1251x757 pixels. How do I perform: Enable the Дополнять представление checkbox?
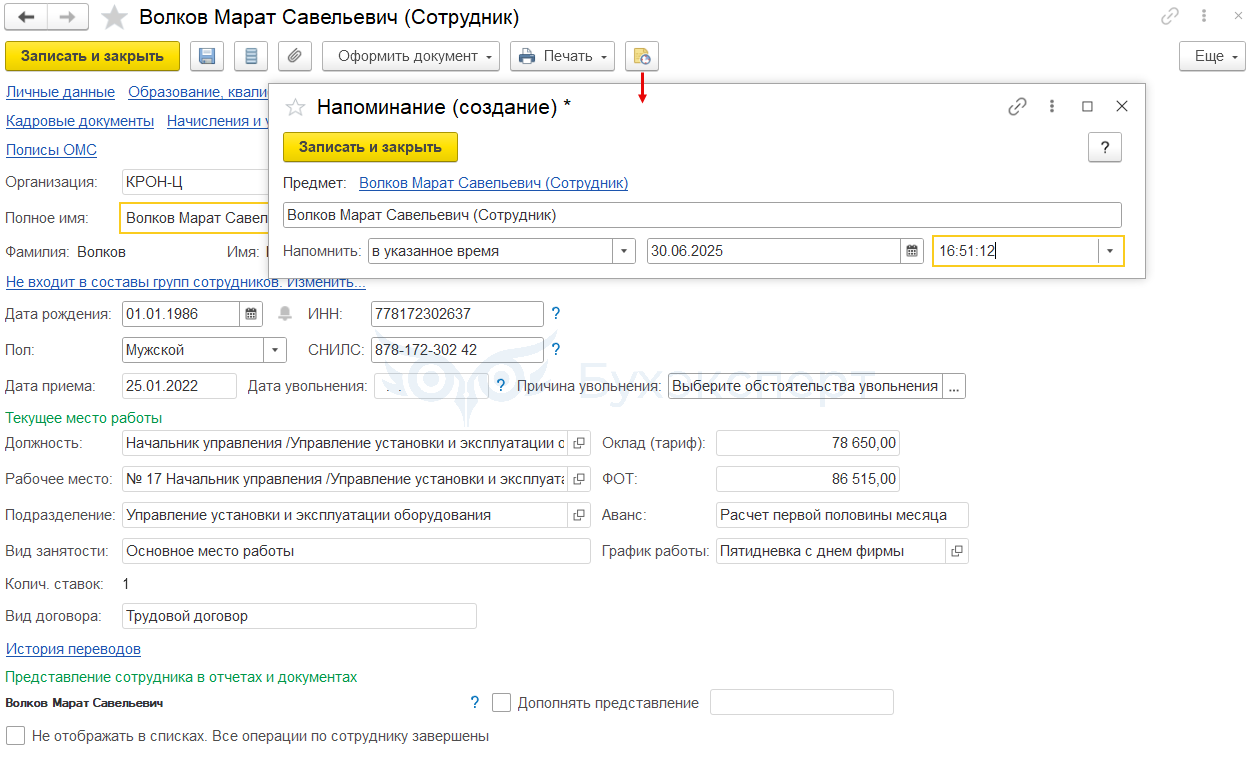(502, 703)
